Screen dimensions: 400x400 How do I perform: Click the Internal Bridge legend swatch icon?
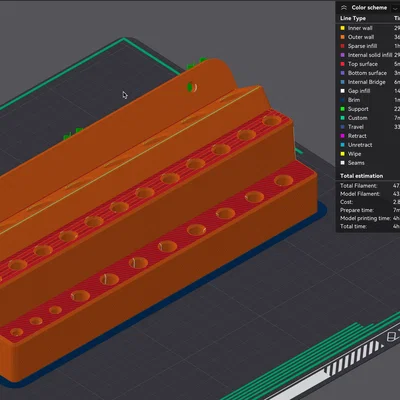pos(342,82)
